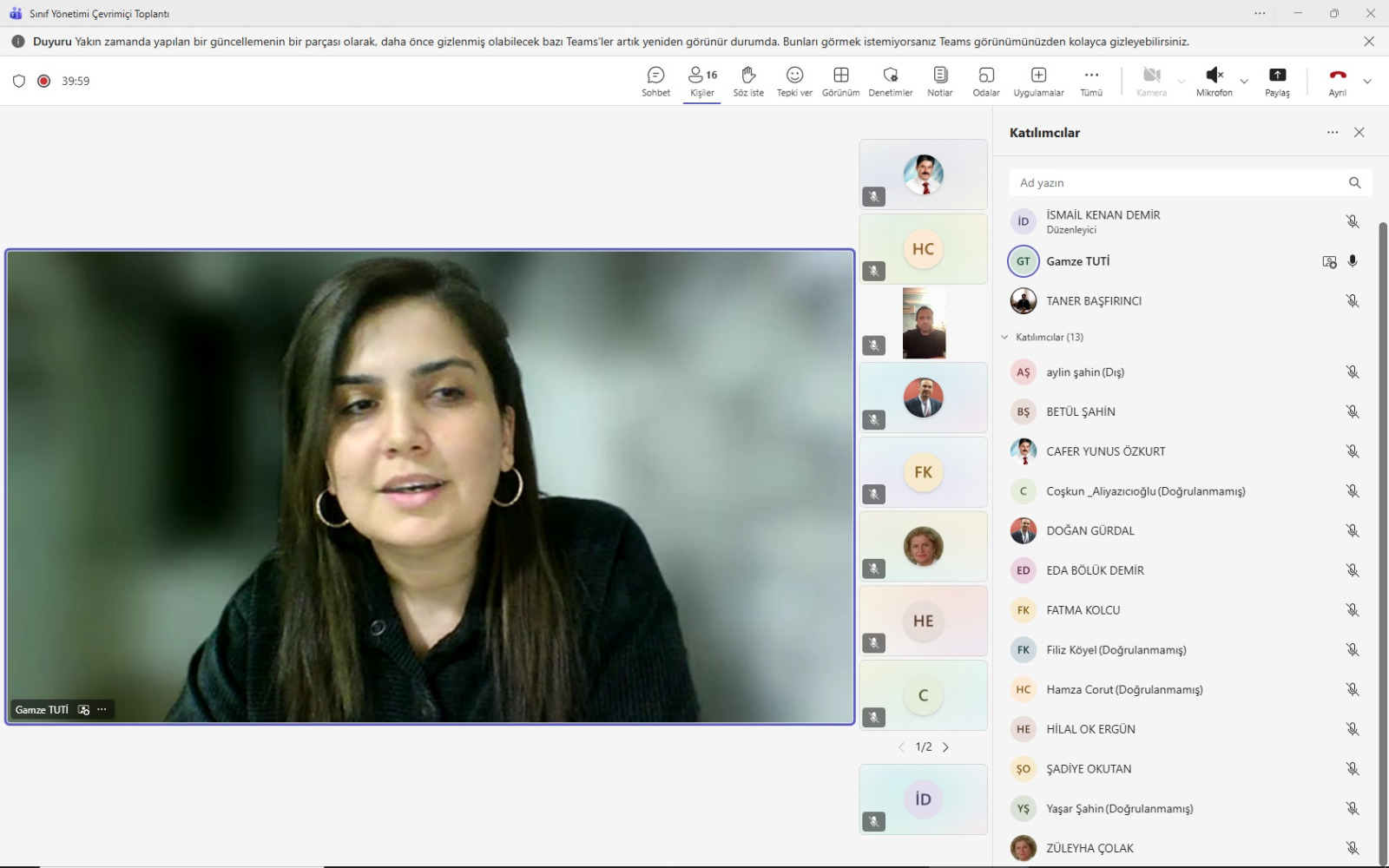1389x868 pixels.
Task: Open the Tümü more options menu
Action: click(1091, 81)
